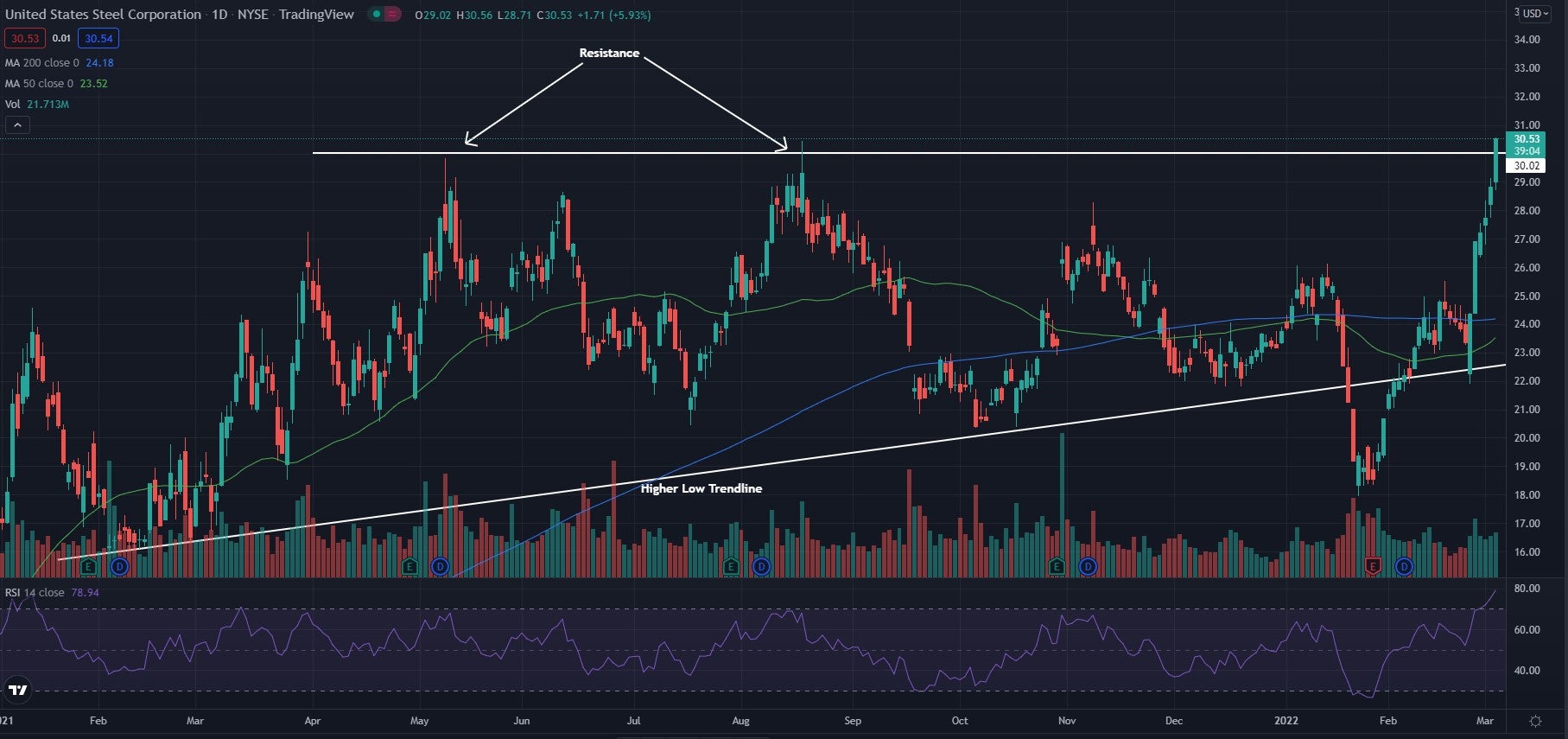The image size is (1568, 739).
Task: Select the Vol indicator legend
Action: tap(12, 105)
